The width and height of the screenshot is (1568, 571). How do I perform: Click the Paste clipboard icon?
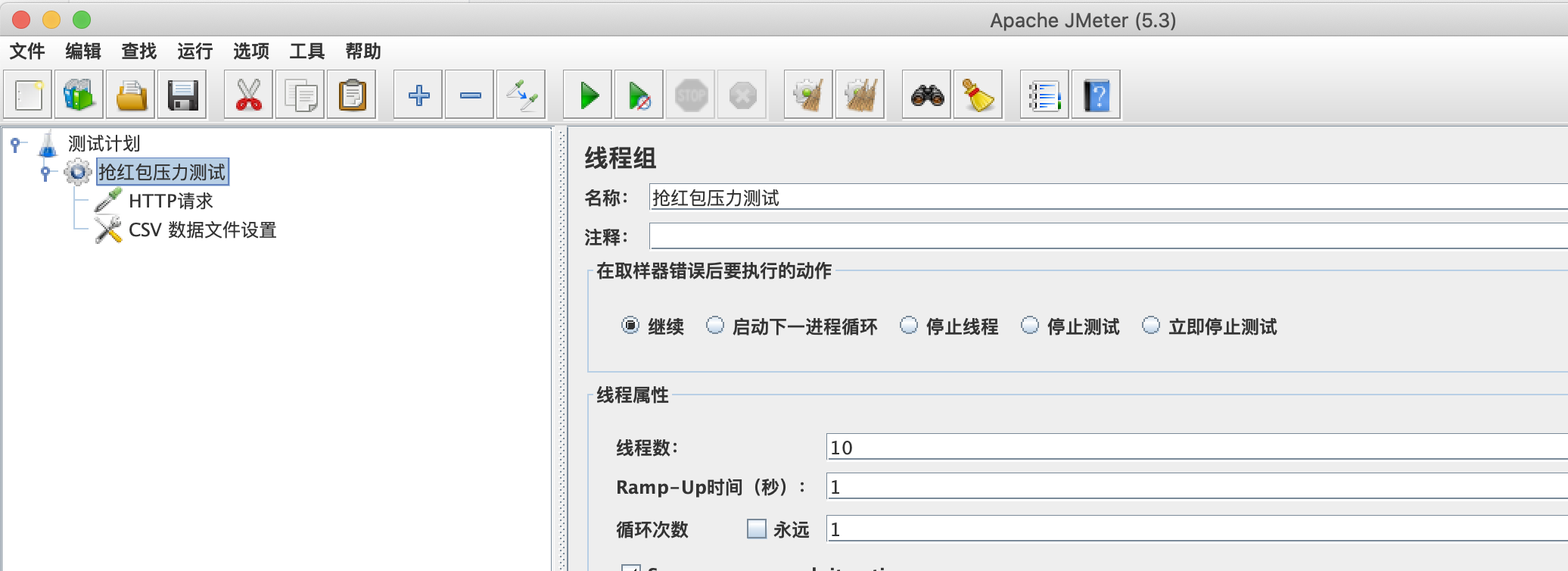352,95
